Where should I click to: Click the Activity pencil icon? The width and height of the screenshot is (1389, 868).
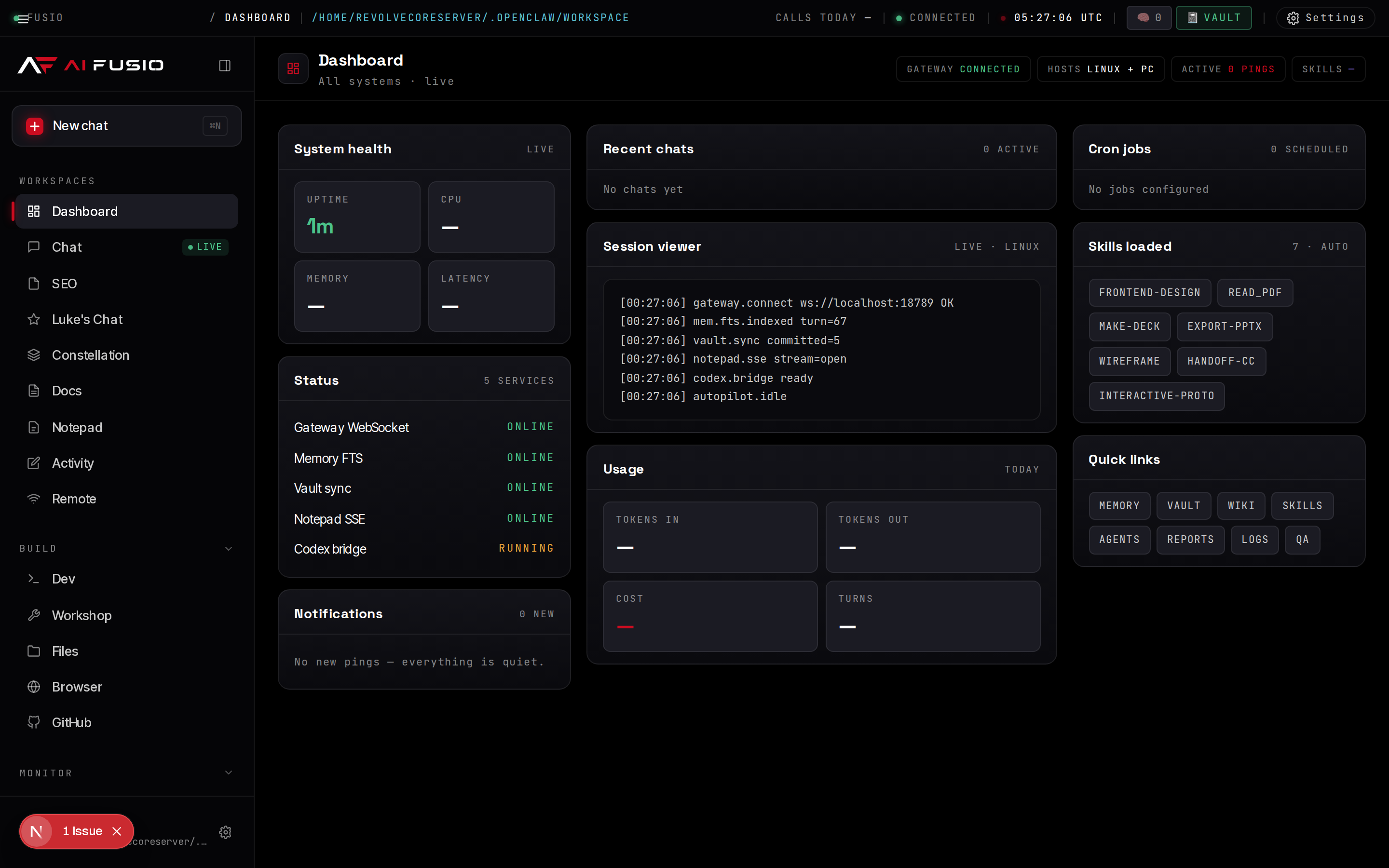[34, 463]
